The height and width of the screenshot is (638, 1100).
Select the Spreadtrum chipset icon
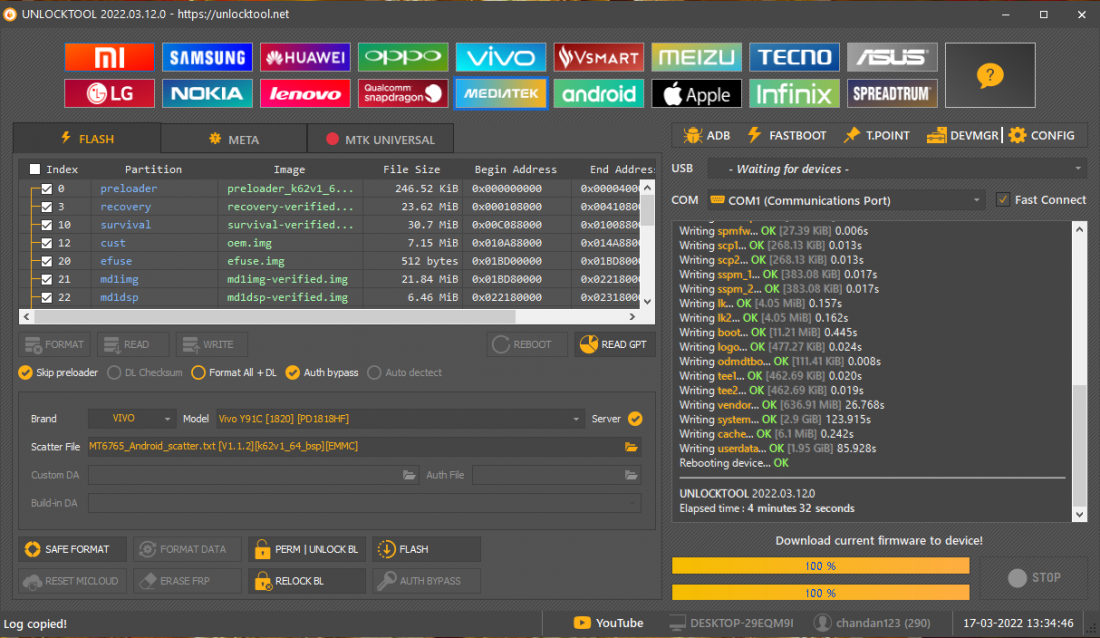click(892, 93)
